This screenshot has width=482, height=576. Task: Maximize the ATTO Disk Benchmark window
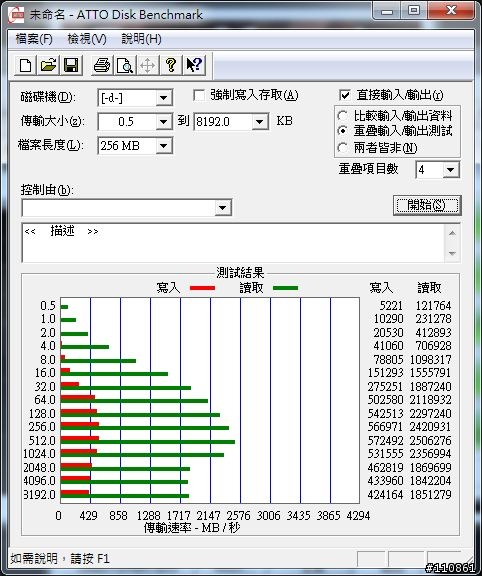coord(414,11)
